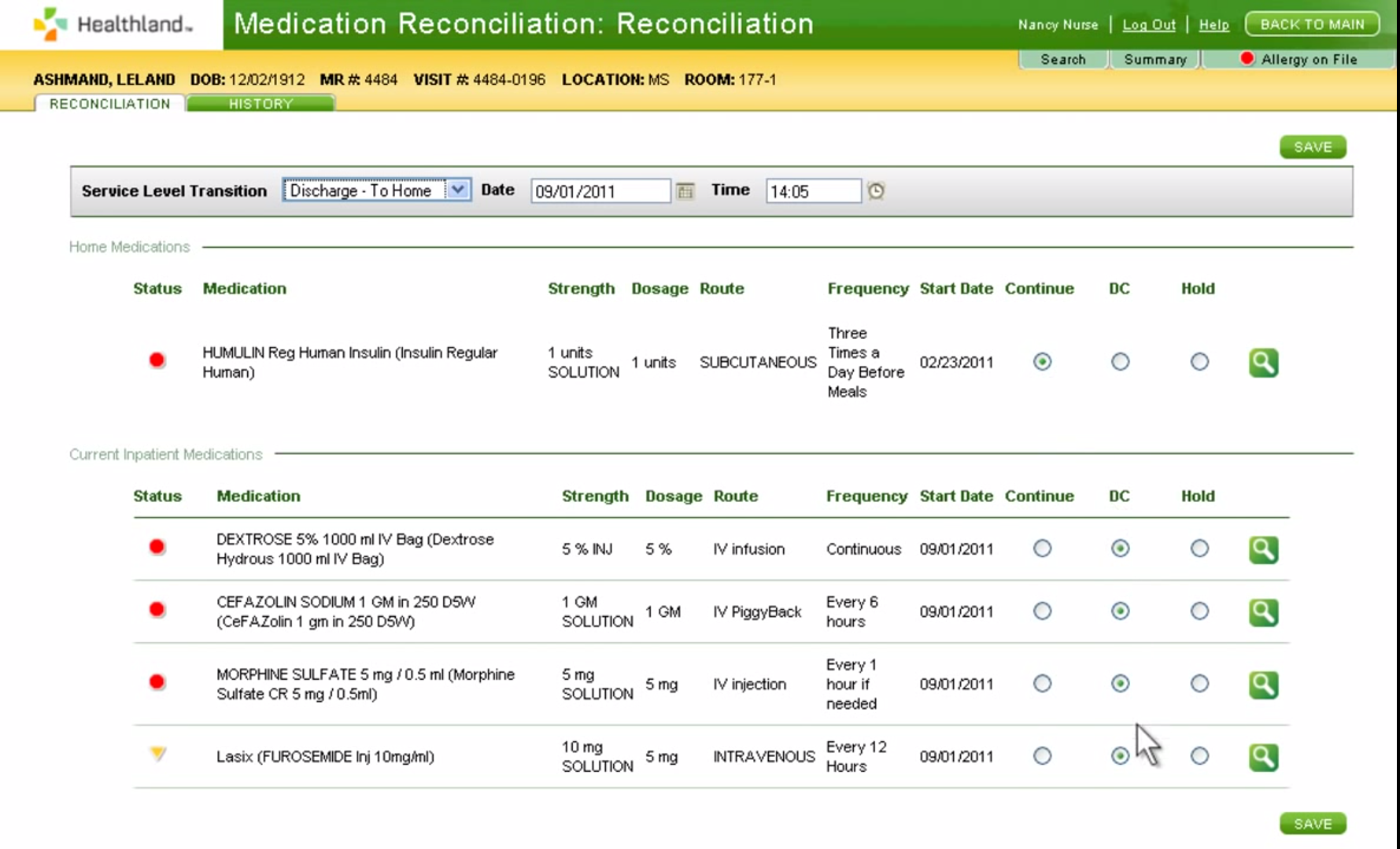The image size is (1400, 849).
Task: Click the magnifier icon for HUMULIN insulin
Action: [1263, 363]
